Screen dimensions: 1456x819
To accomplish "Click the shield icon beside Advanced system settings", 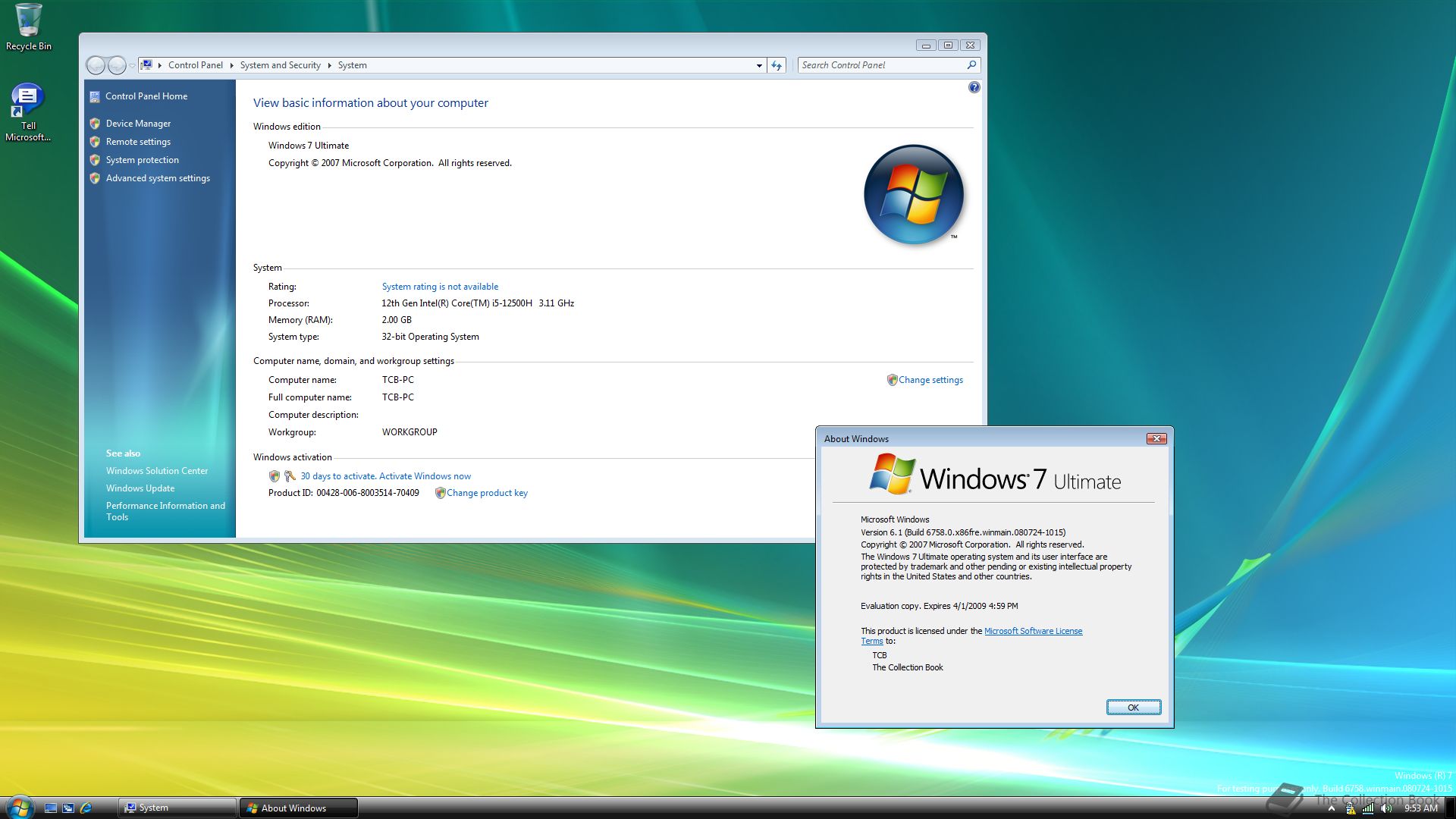I will click(95, 178).
